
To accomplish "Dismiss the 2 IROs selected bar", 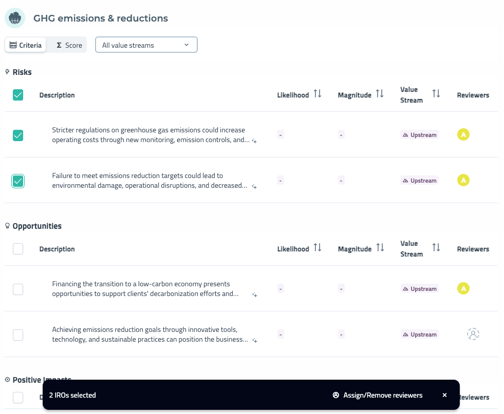I will (x=444, y=395).
